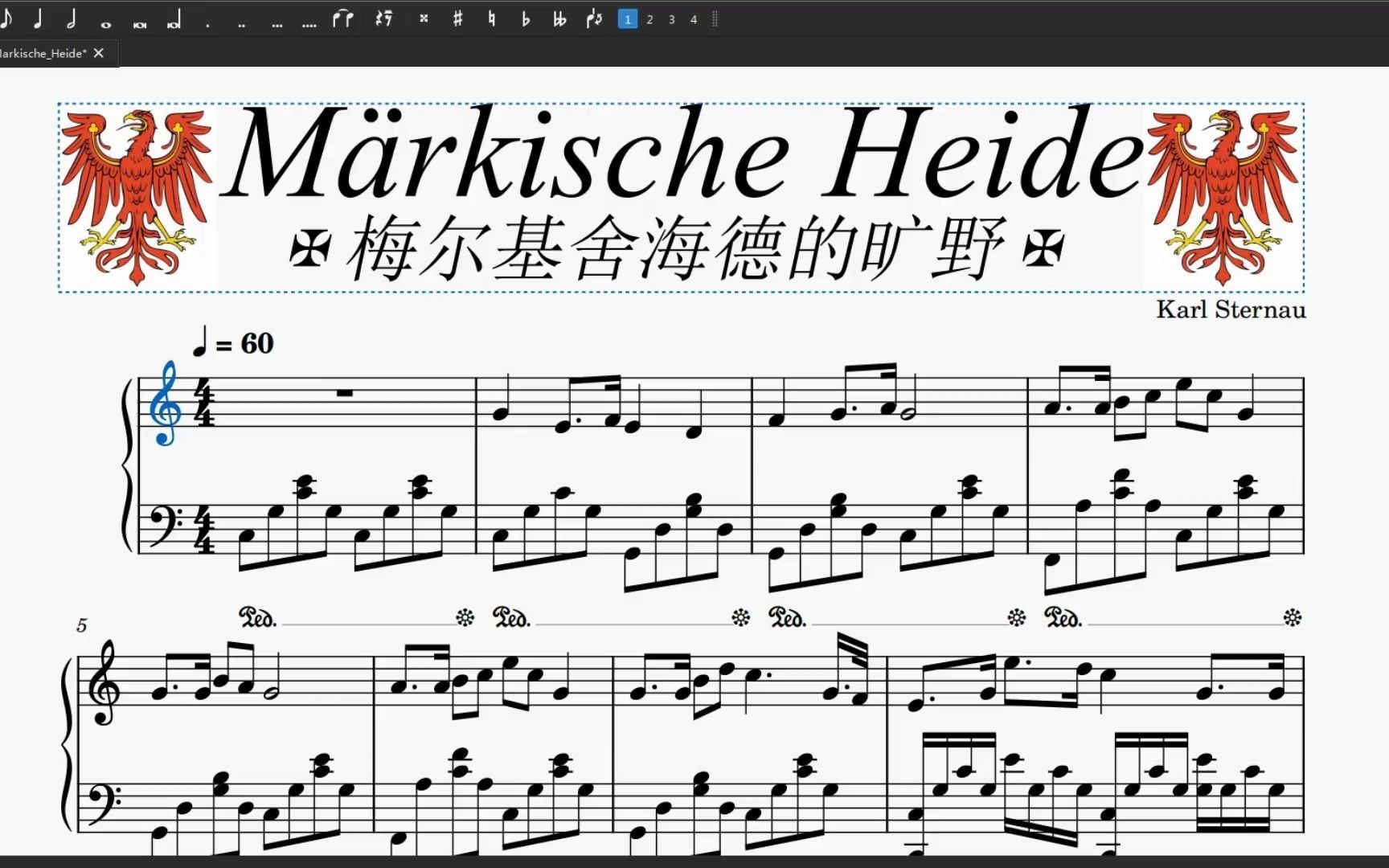Select the second Ped. pedal marking
The width and height of the screenshot is (1389, 868).
tap(512, 617)
